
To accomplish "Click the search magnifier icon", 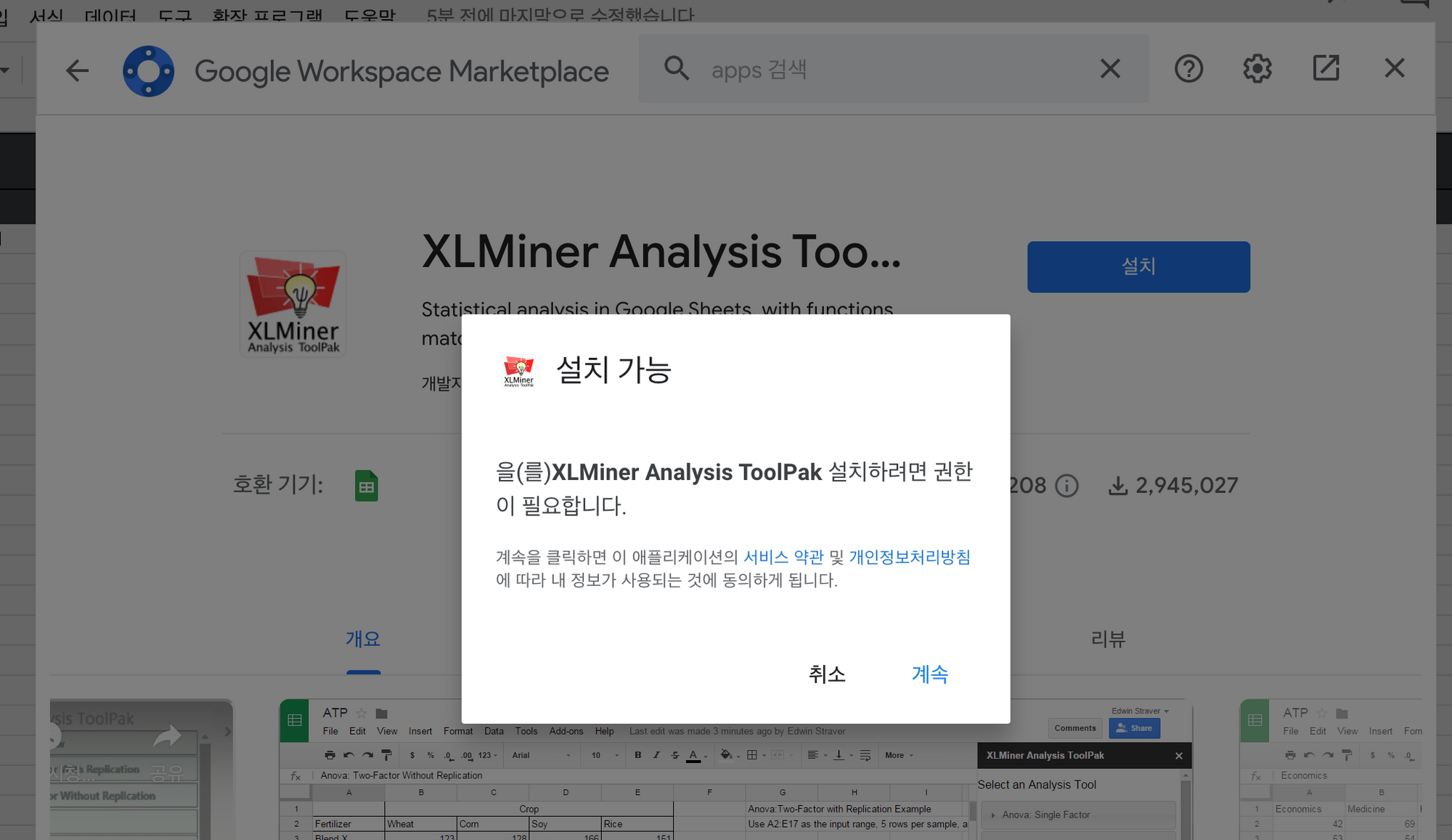I will pos(676,69).
